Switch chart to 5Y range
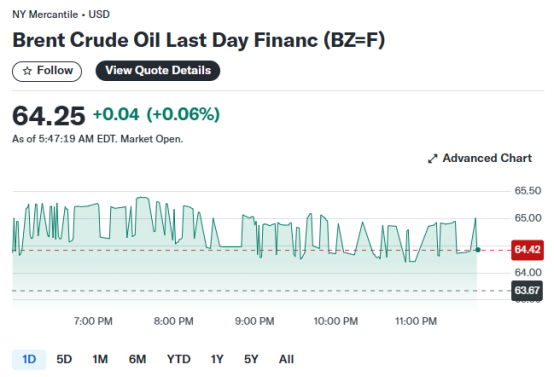 (x=251, y=359)
